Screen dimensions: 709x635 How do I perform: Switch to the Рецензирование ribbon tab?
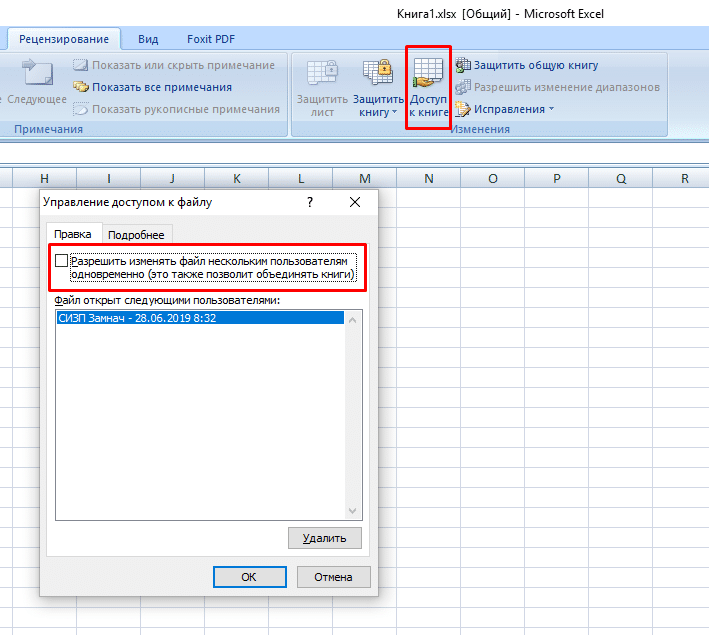click(x=64, y=39)
